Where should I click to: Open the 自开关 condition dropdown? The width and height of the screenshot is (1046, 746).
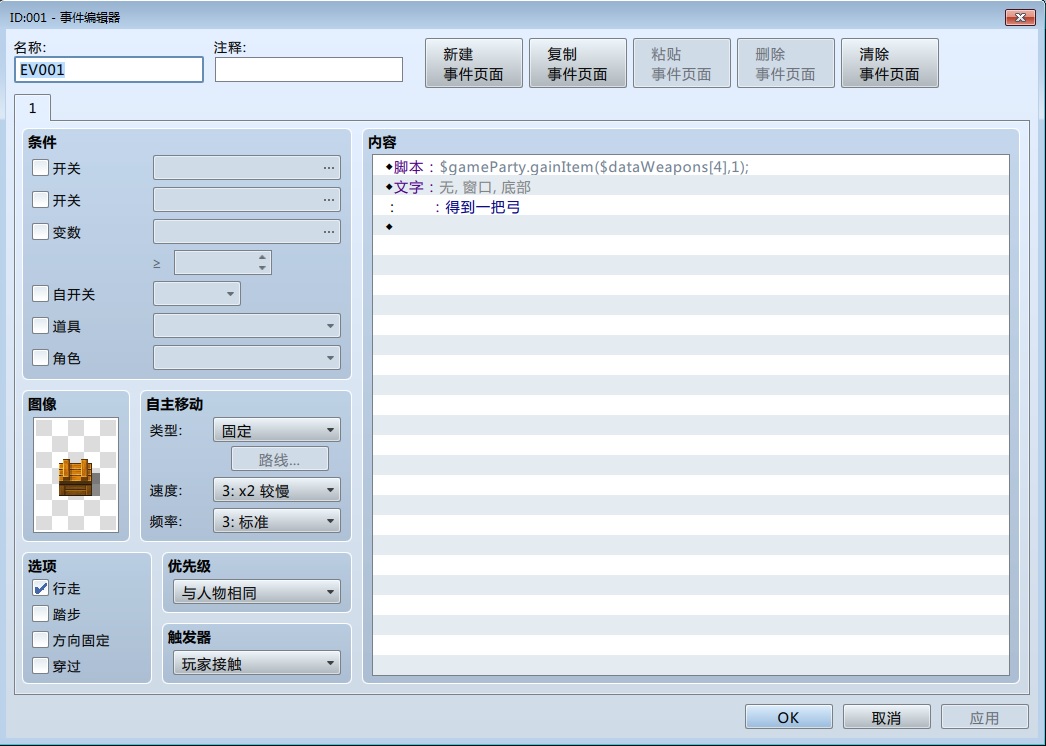coord(197,294)
